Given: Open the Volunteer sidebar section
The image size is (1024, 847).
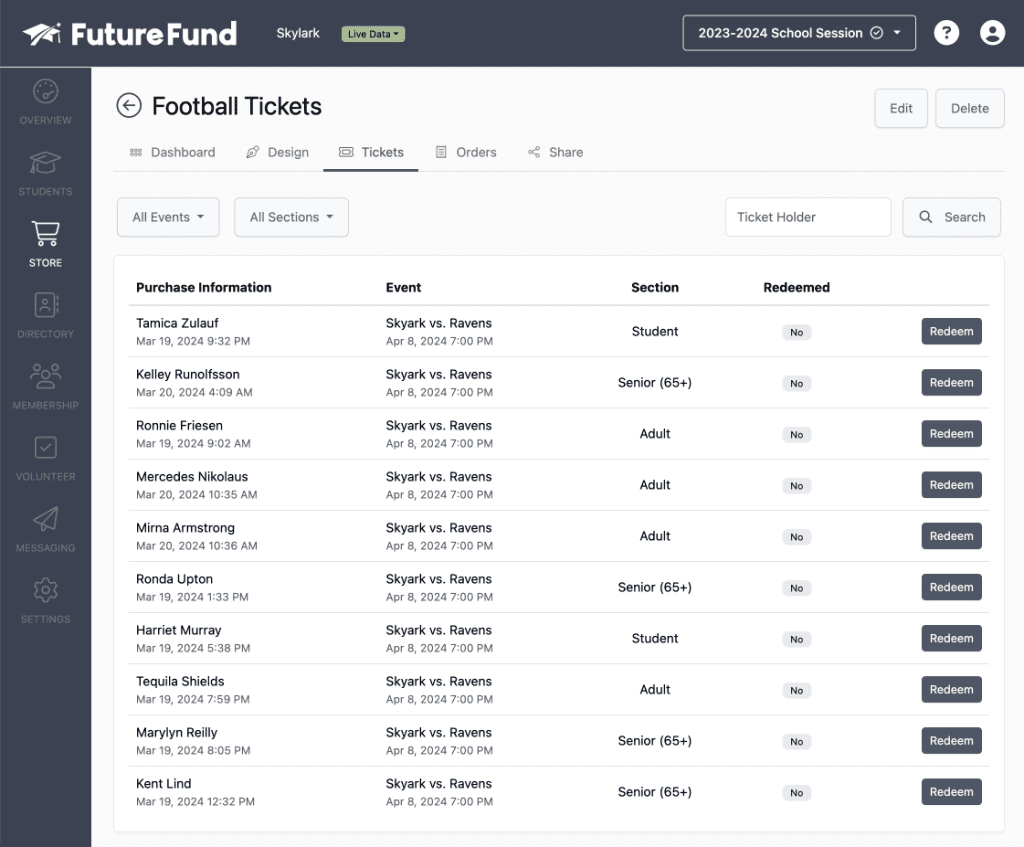Looking at the screenshot, I should (x=45, y=448).
